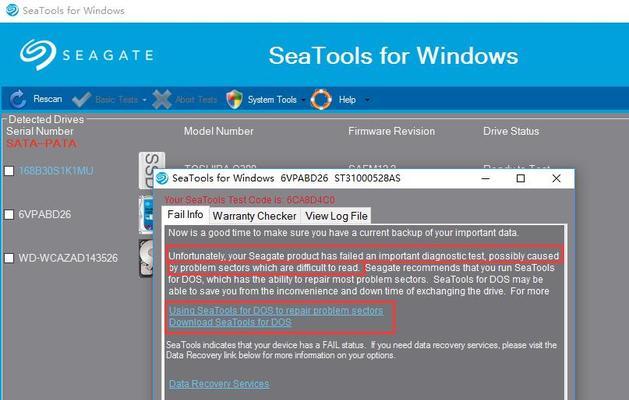Tick the checkbox for drive WD-WCAZAD143526

pos(9,258)
